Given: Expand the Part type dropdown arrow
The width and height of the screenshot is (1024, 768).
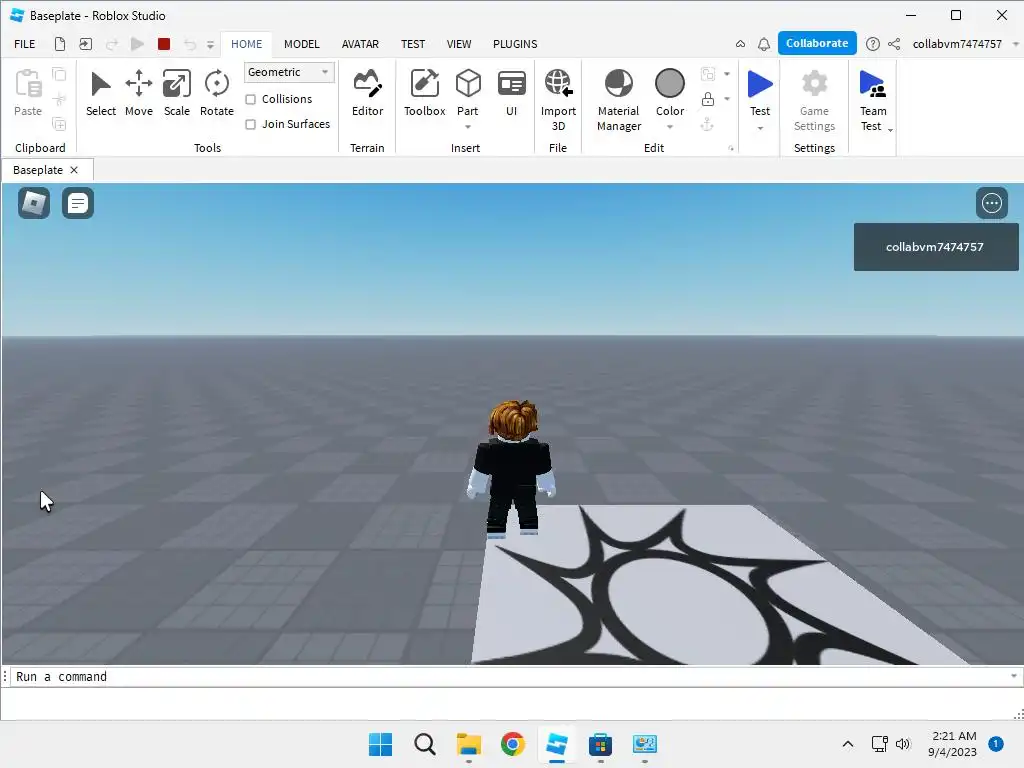Looking at the screenshot, I should [468, 127].
